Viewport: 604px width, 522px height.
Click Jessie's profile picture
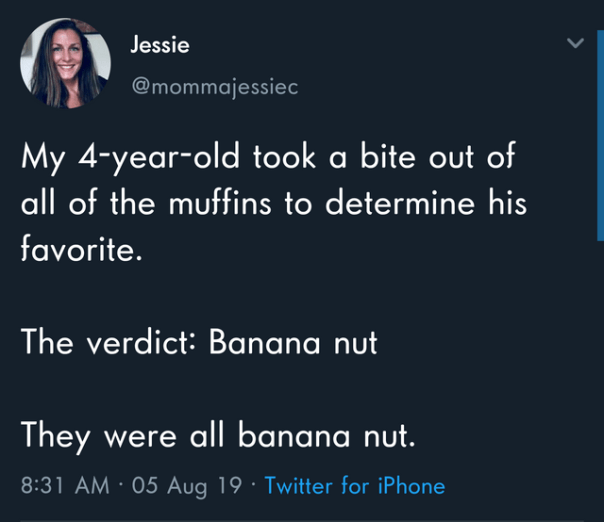tap(65, 62)
